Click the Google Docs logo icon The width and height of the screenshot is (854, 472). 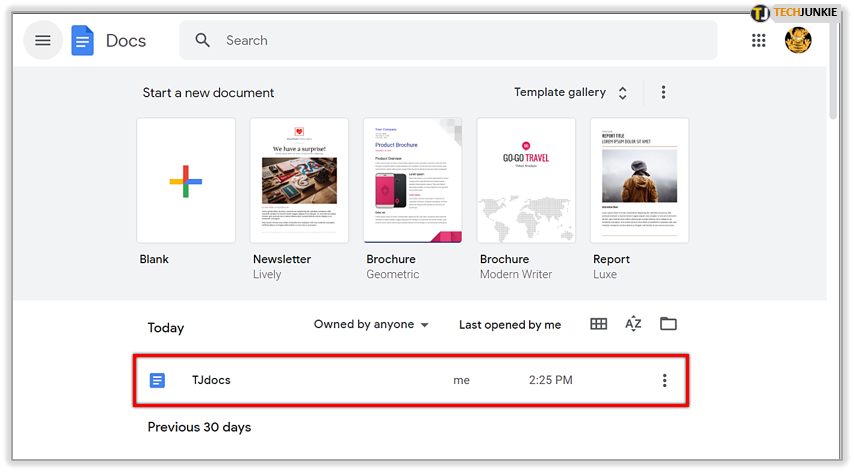point(82,40)
